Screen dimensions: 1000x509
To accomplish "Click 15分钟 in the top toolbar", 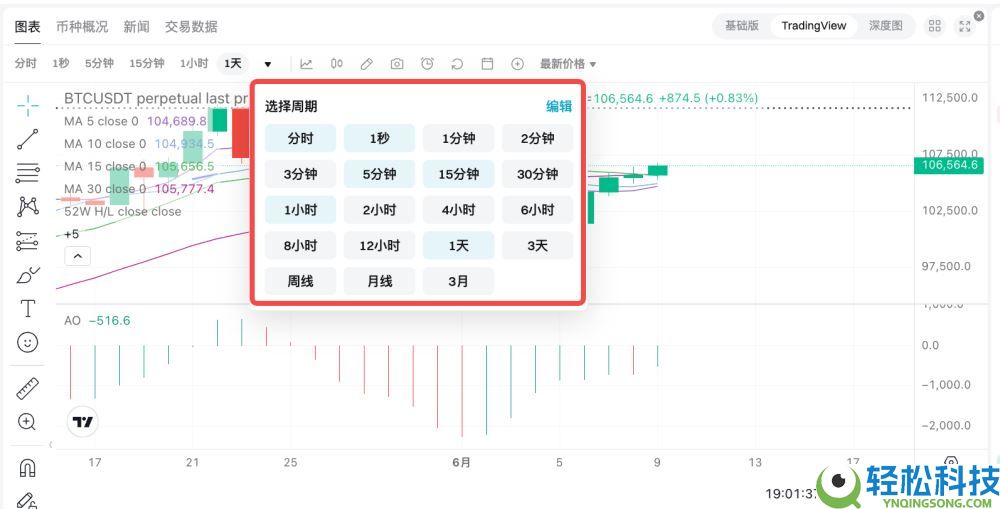I will pyautogui.click(x=147, y=64).
